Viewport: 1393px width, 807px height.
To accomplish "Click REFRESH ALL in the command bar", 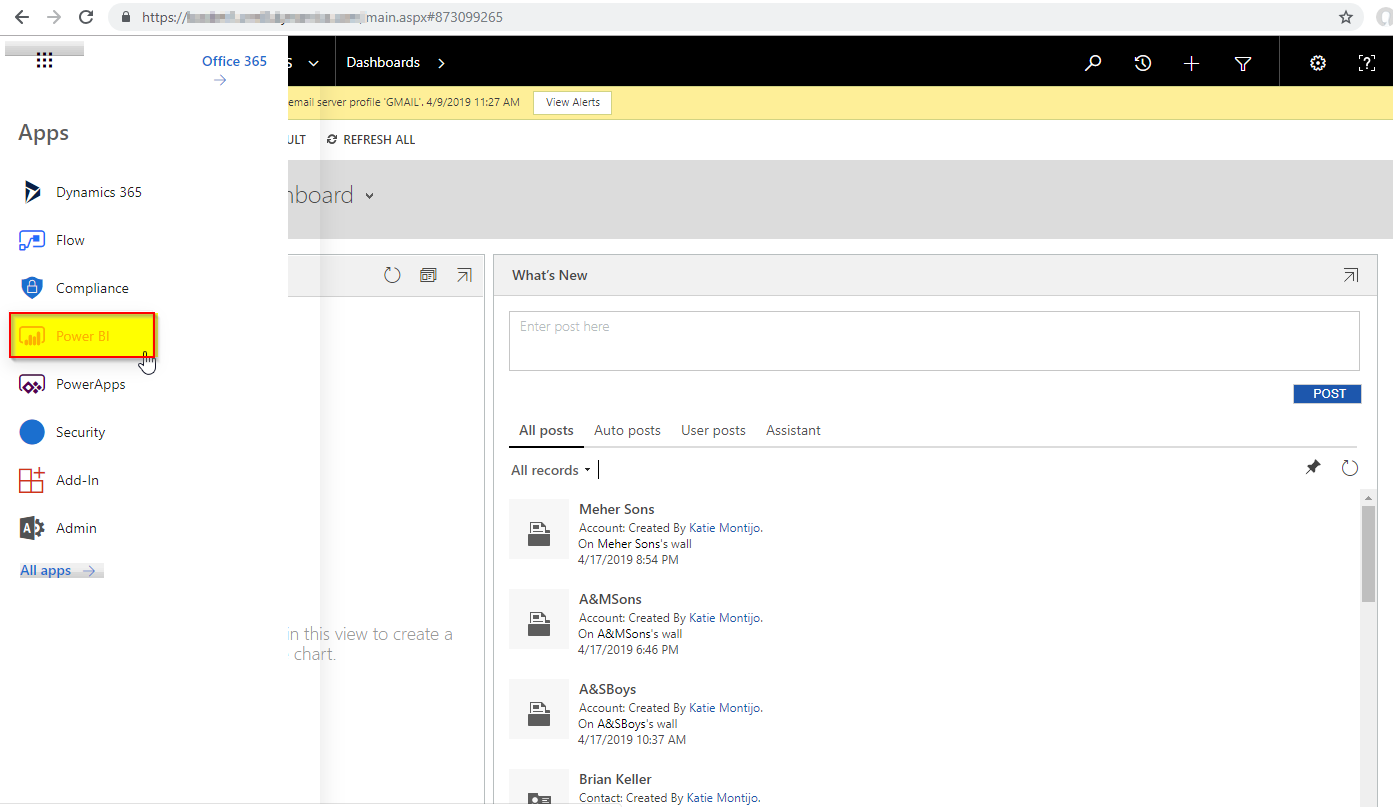I will point(371,140).
